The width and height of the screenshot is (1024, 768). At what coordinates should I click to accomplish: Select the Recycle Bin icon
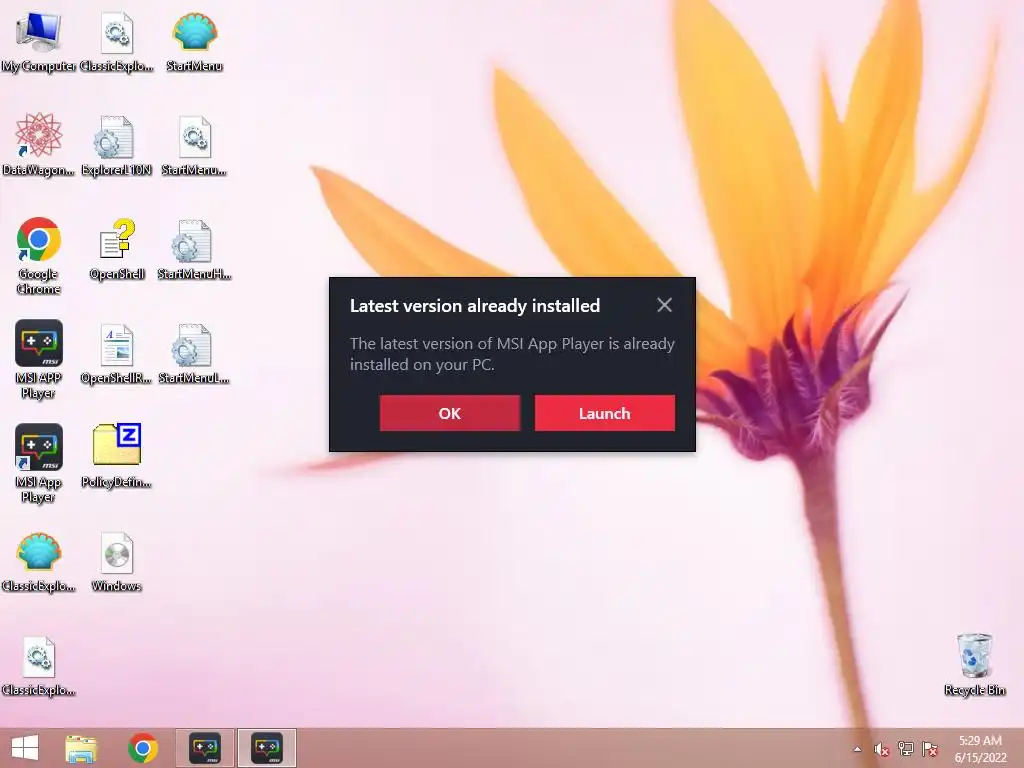tap(974, 664)
